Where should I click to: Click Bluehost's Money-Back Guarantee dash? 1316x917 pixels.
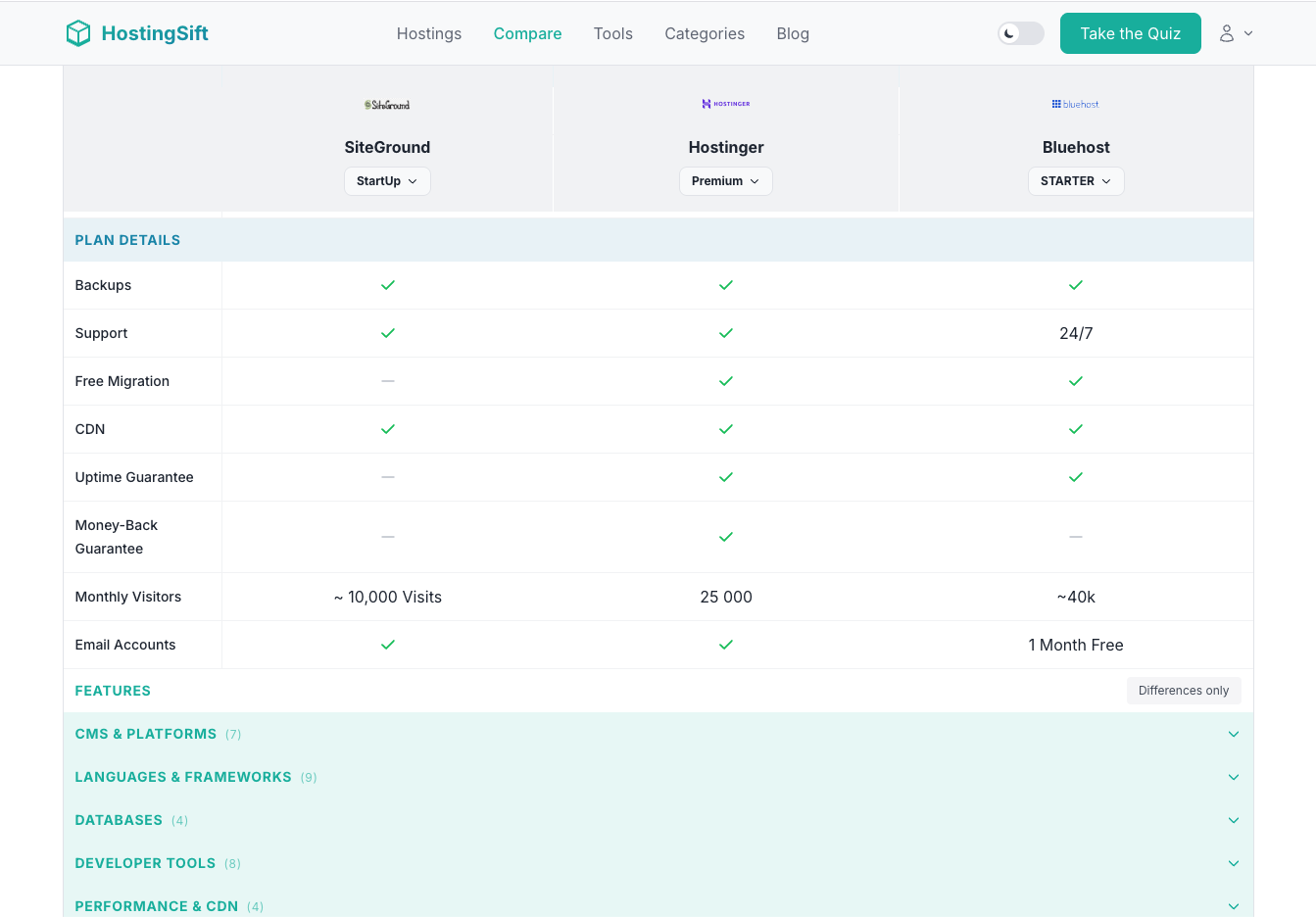coord(1076,537)
